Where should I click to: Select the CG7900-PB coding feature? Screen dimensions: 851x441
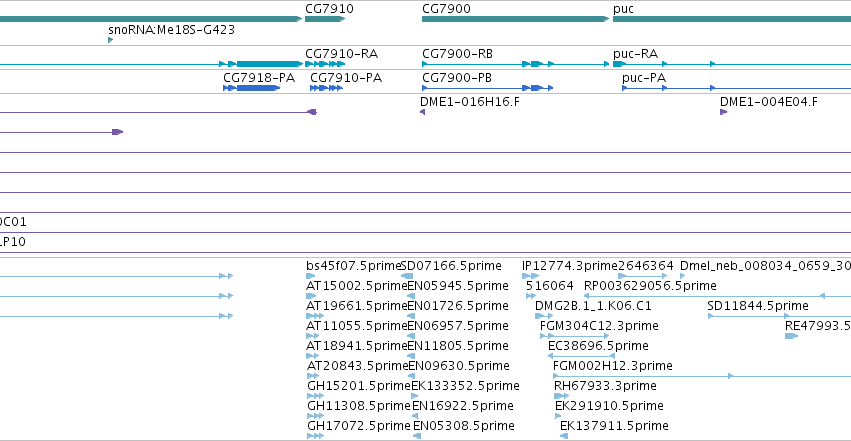pos(487,88)
